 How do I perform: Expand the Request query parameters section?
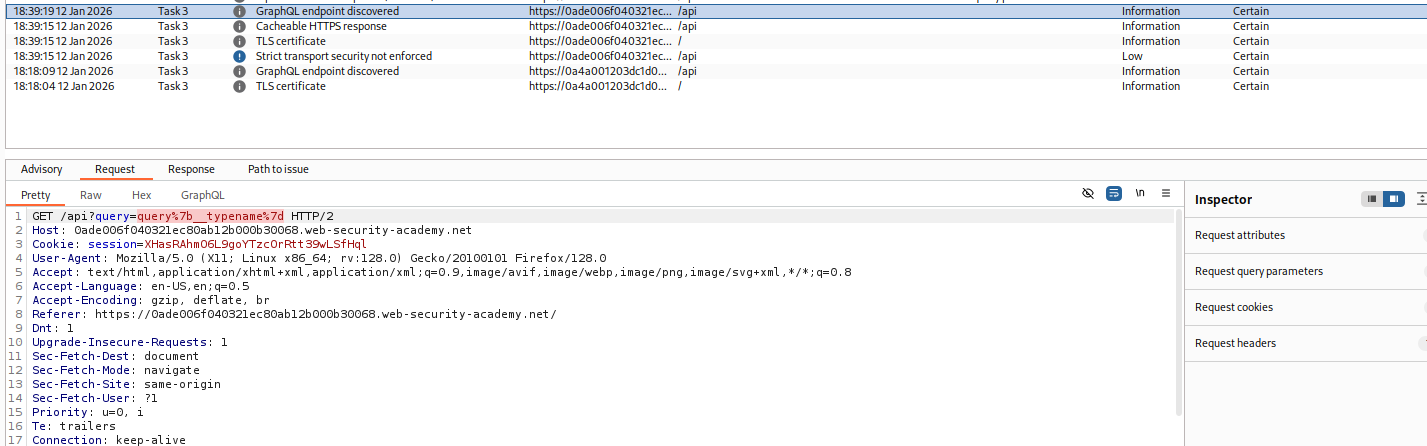[x=1258, y=271]
